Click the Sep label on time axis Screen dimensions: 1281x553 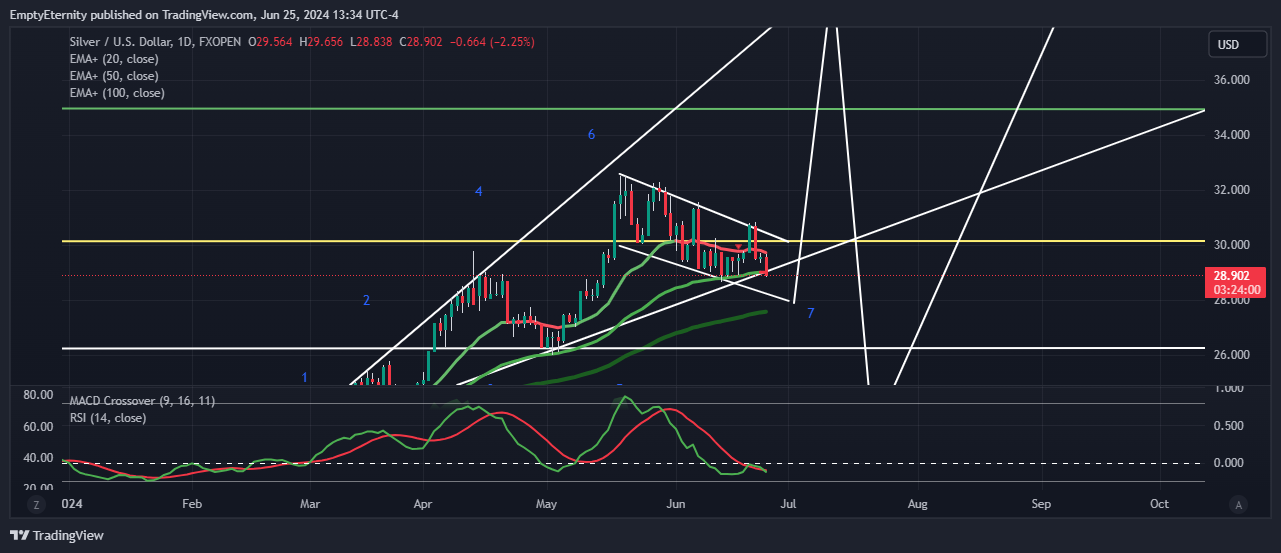click(x=1042, y=505)
